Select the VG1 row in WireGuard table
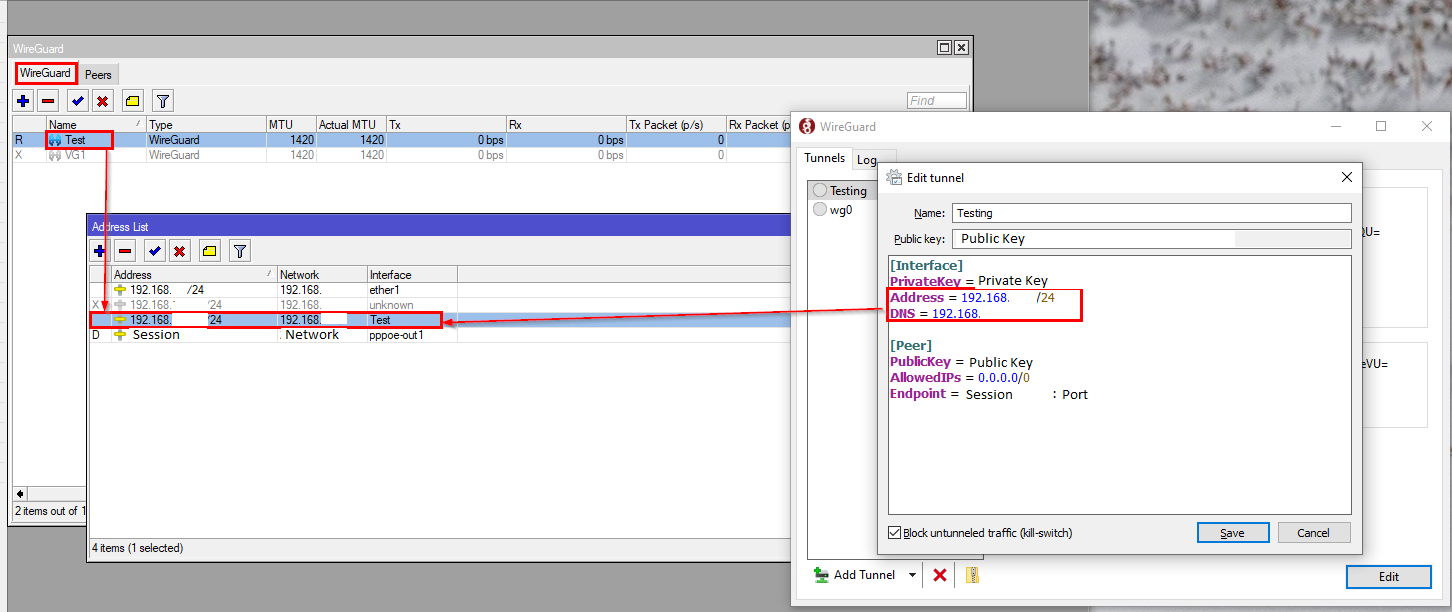Image resolution: width=1452 pixels, height=612 pixels. coord(400,155)
